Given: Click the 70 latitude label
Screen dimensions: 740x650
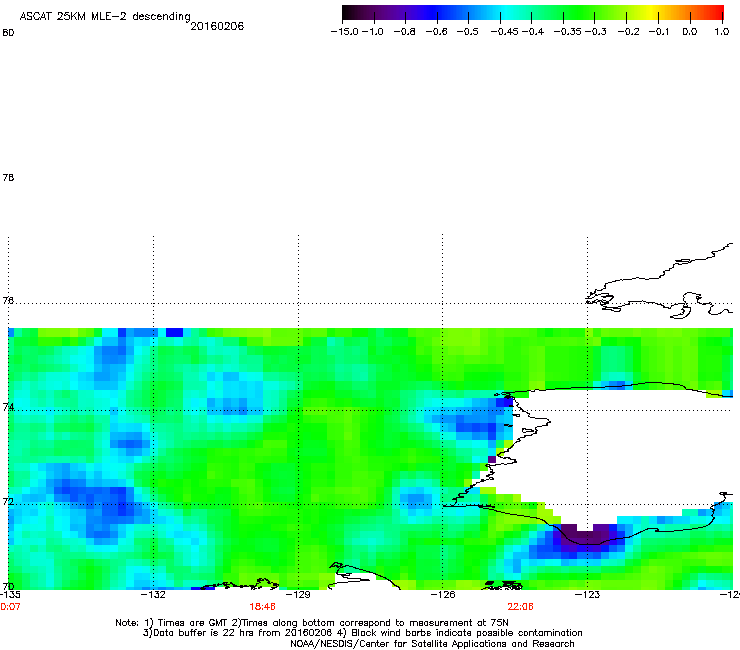Looking at the screenshot, I should tap(8, 586).
